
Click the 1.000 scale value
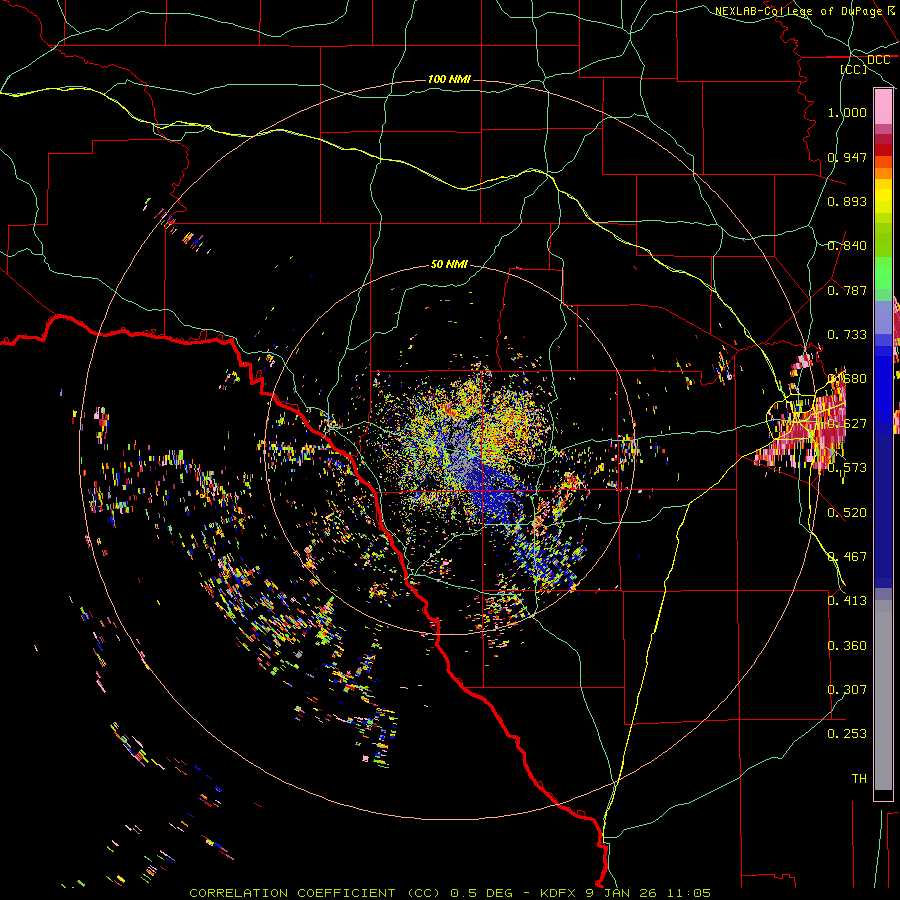click(847, 112)
